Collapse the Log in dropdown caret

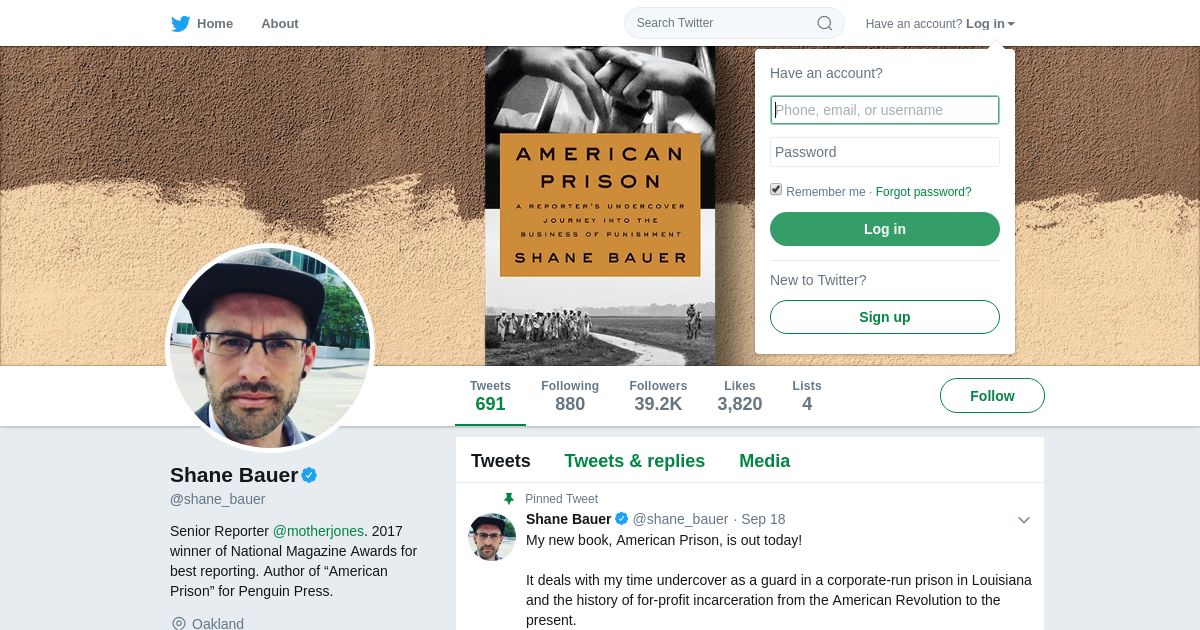(1011, 24)
